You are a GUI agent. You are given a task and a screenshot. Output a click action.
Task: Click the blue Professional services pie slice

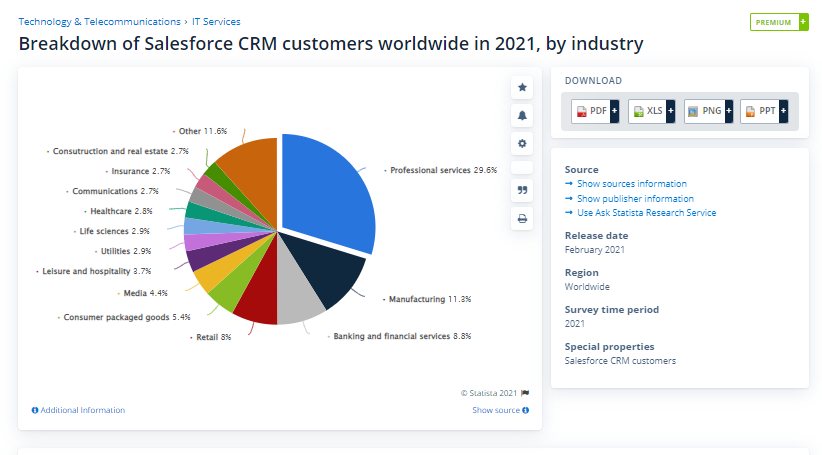[x=330, y=190]
